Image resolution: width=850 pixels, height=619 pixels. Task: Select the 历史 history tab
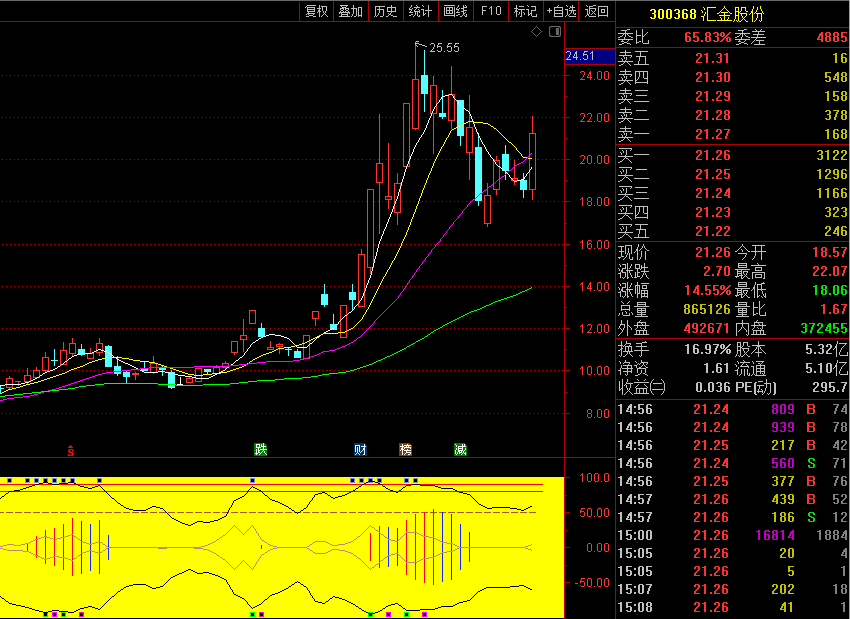click(x=385, y=11)
